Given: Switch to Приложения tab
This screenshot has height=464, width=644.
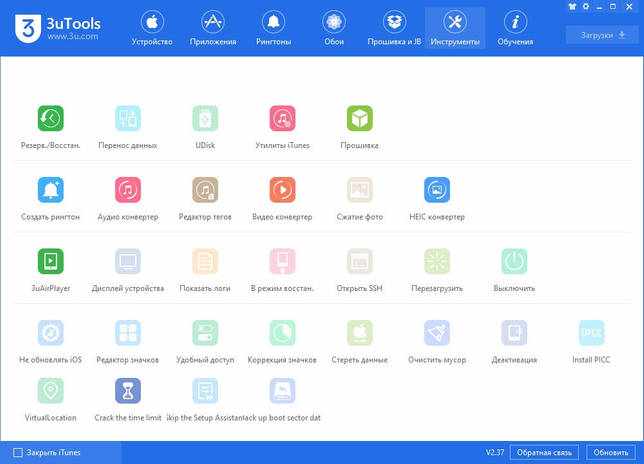Looking at the screenshot, I should [213, 28].
